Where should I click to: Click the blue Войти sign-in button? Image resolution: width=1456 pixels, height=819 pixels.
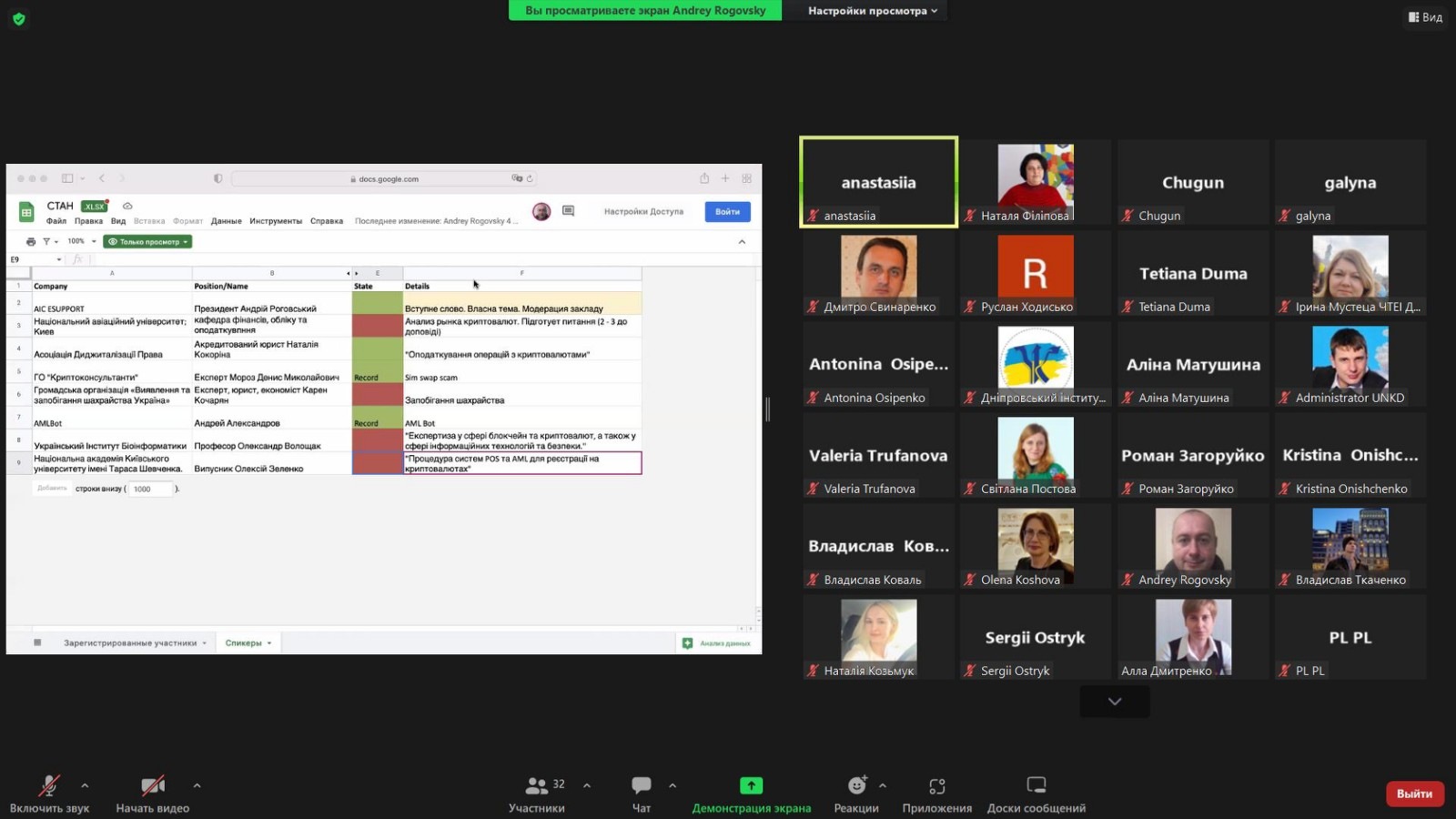coord(727,211)
